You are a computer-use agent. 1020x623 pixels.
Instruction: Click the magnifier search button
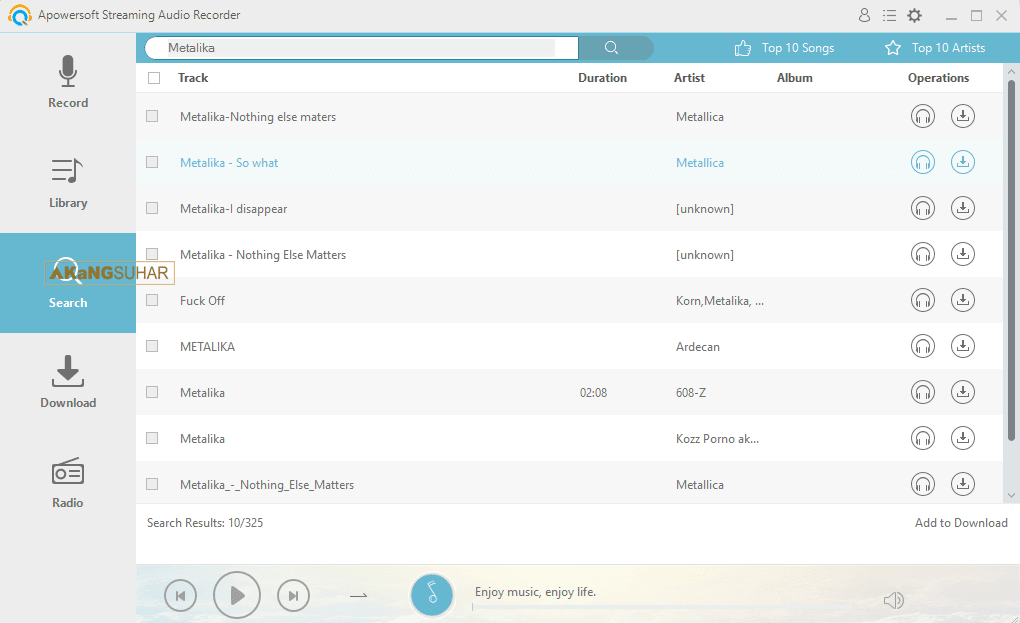611,47
